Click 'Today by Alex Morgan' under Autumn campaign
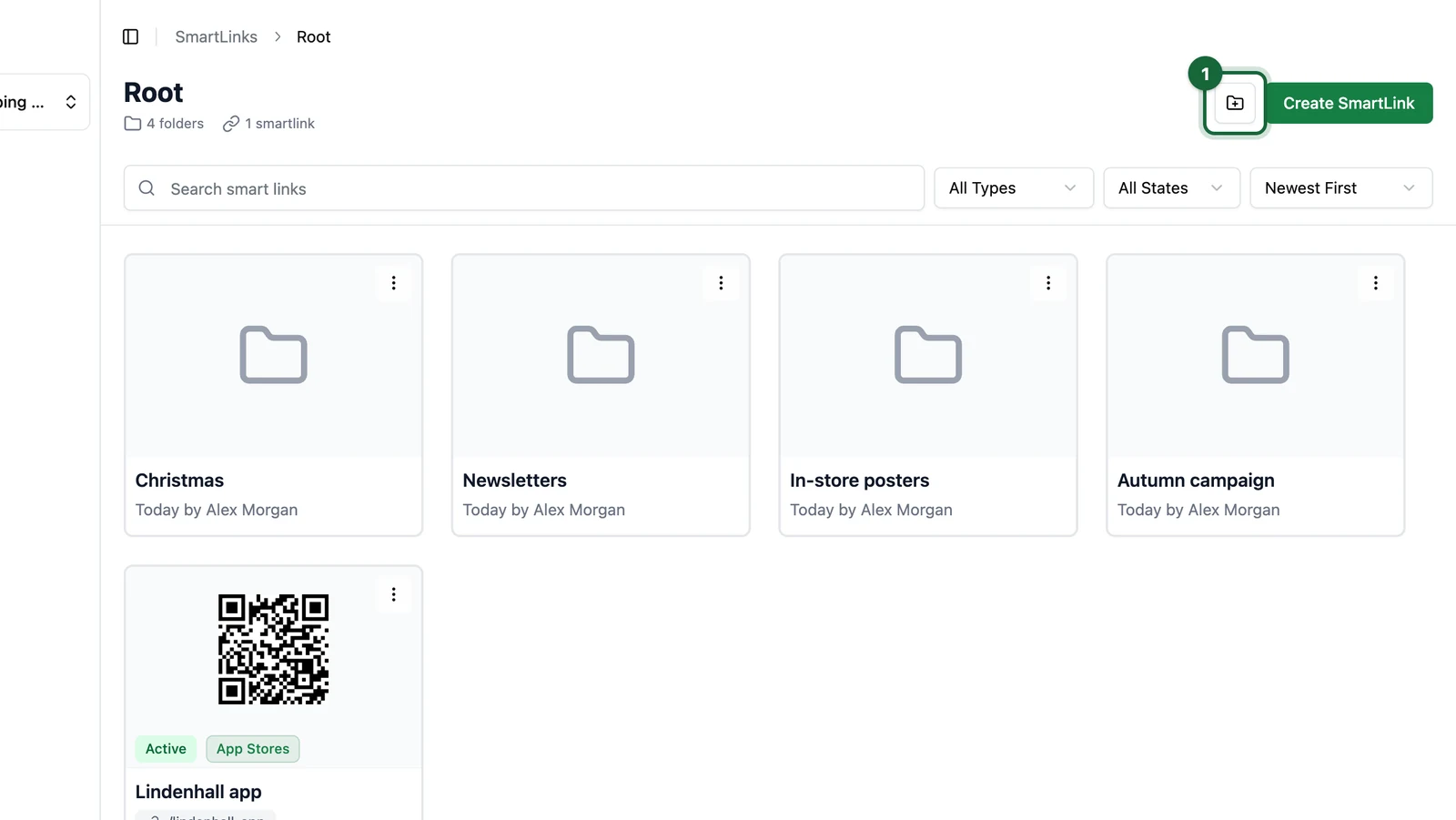Image resolution: width=1456 pixels, height=820 pixels. 1198,510
